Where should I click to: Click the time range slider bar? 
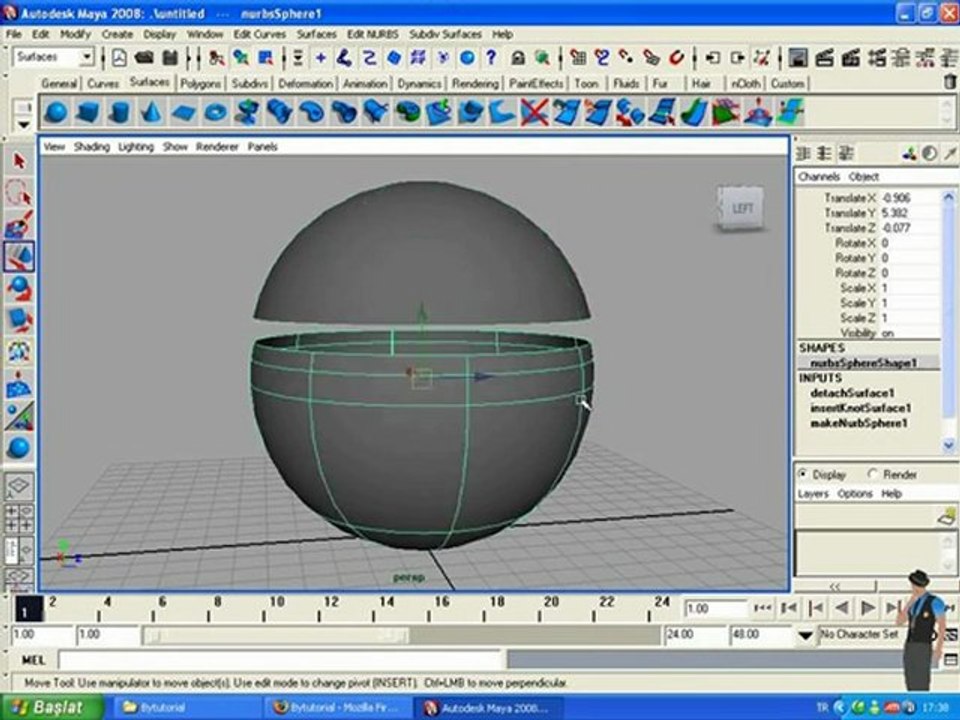pos(276,635)
